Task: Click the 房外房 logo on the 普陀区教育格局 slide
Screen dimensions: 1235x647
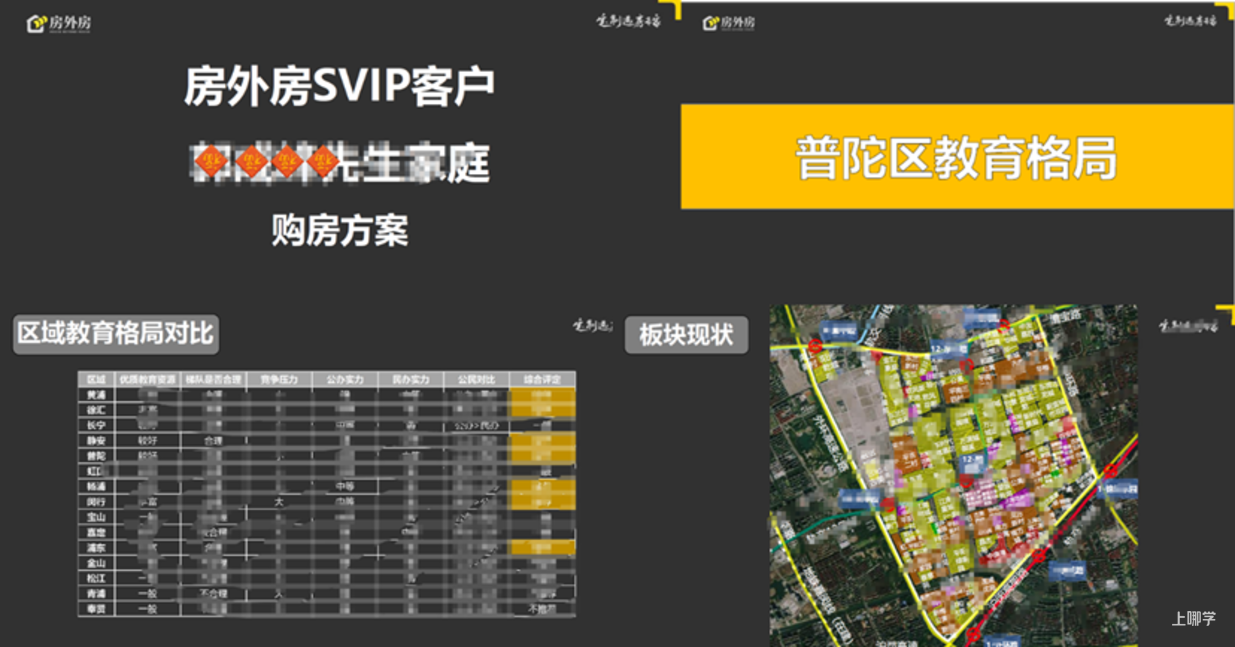Action: click(x=729, y=23)
